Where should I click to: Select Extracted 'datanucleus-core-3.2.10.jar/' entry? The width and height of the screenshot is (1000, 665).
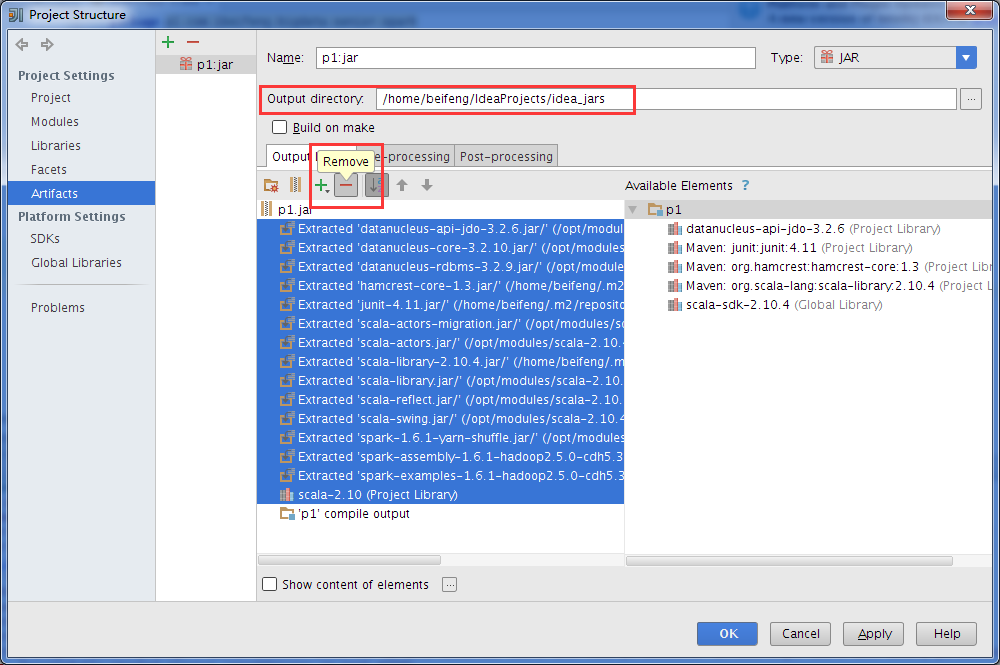coord(440,247)
